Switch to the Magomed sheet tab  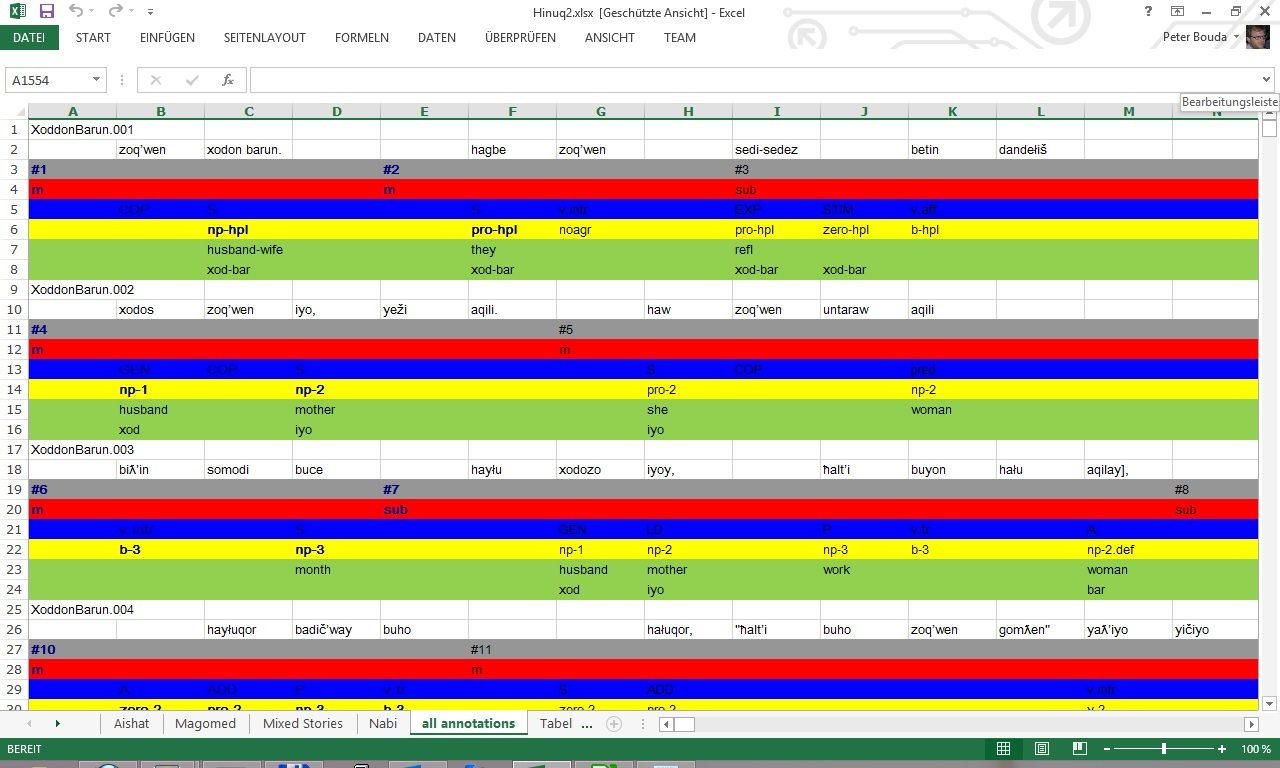tap(205, 724)
